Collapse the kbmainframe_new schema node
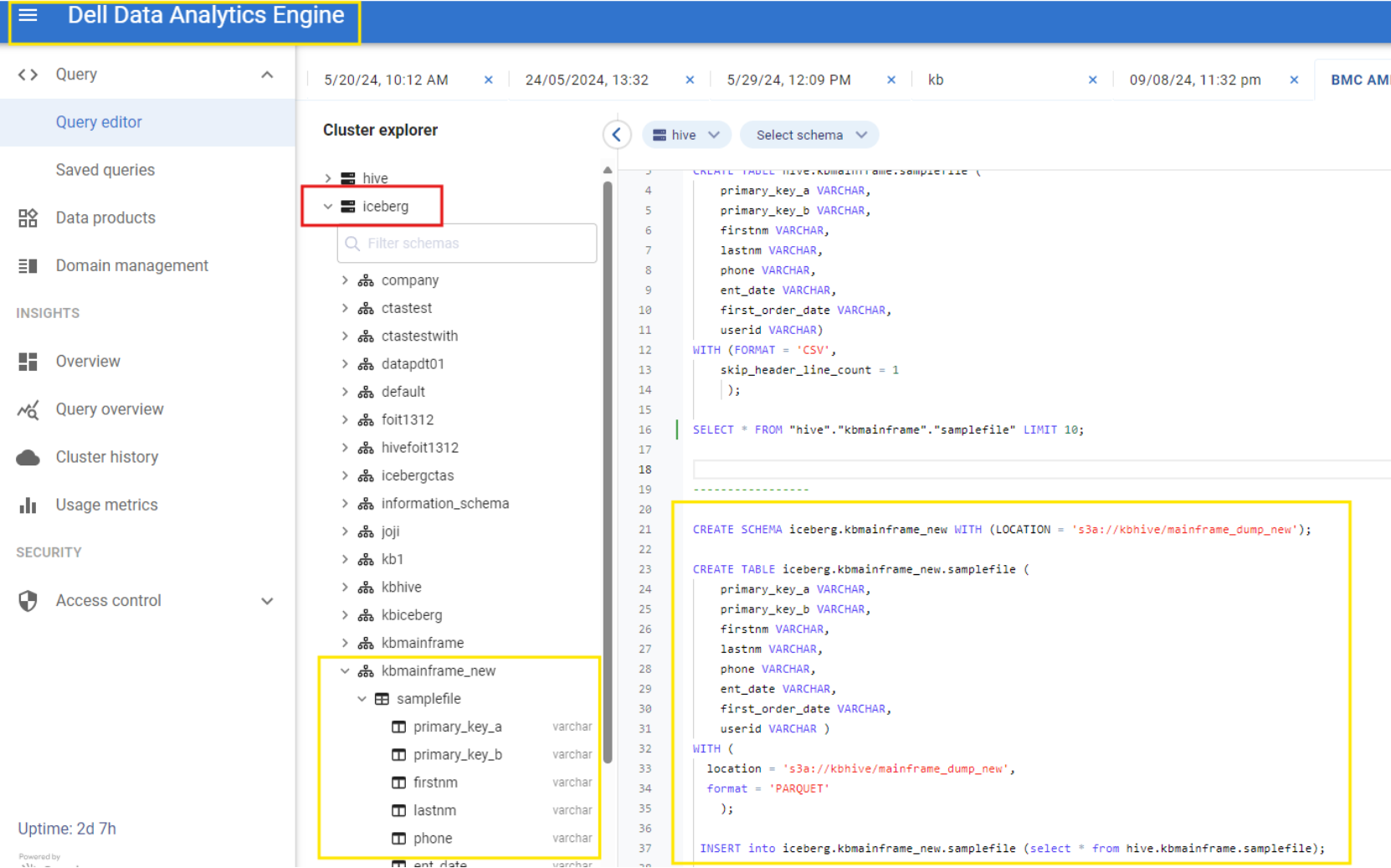The width and height of the screenshot is (1391, 868). click(x=345, y=671)
